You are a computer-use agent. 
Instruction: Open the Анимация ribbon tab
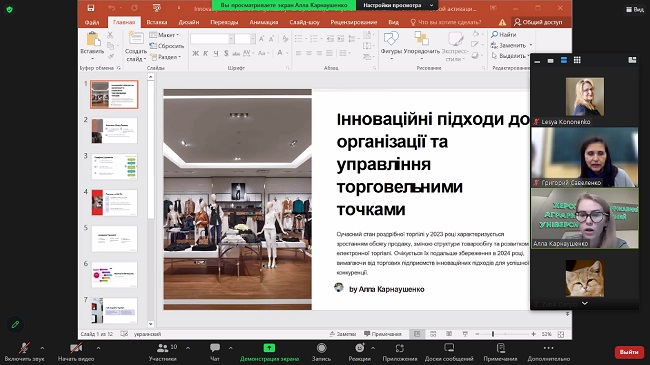[263, 22]
